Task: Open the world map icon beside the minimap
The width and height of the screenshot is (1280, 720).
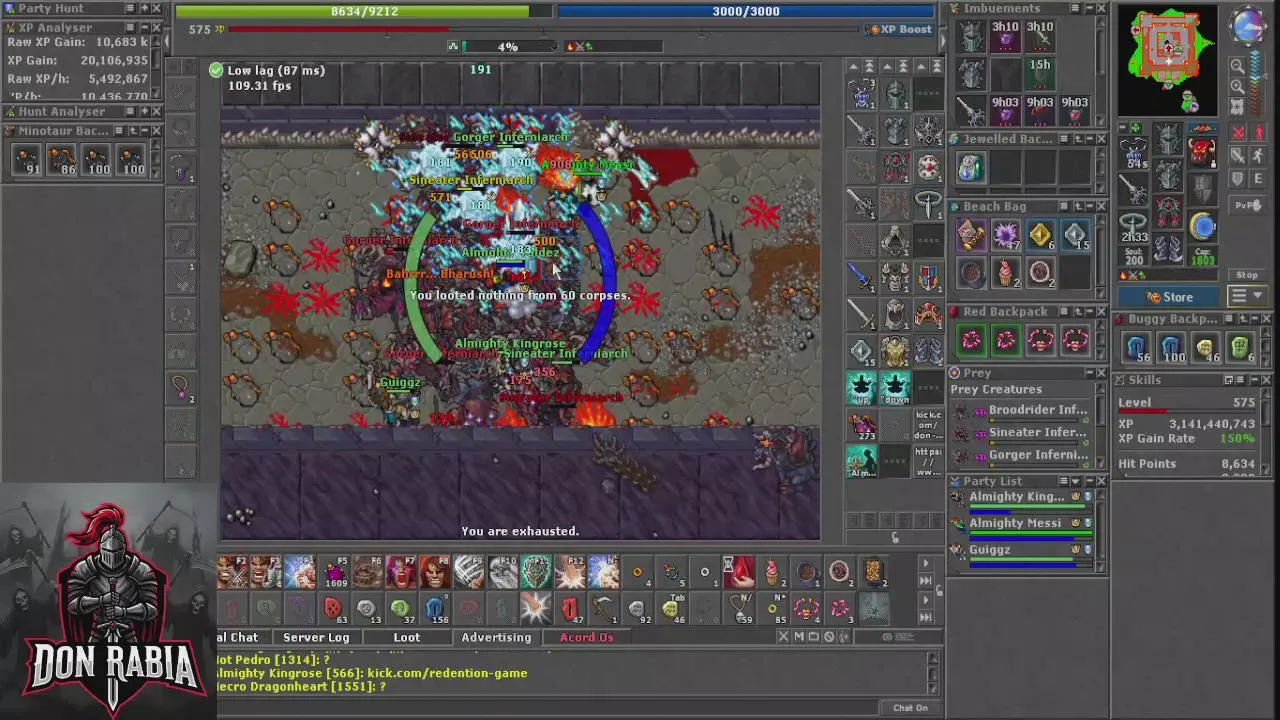Action: [x=1237, y=106]
